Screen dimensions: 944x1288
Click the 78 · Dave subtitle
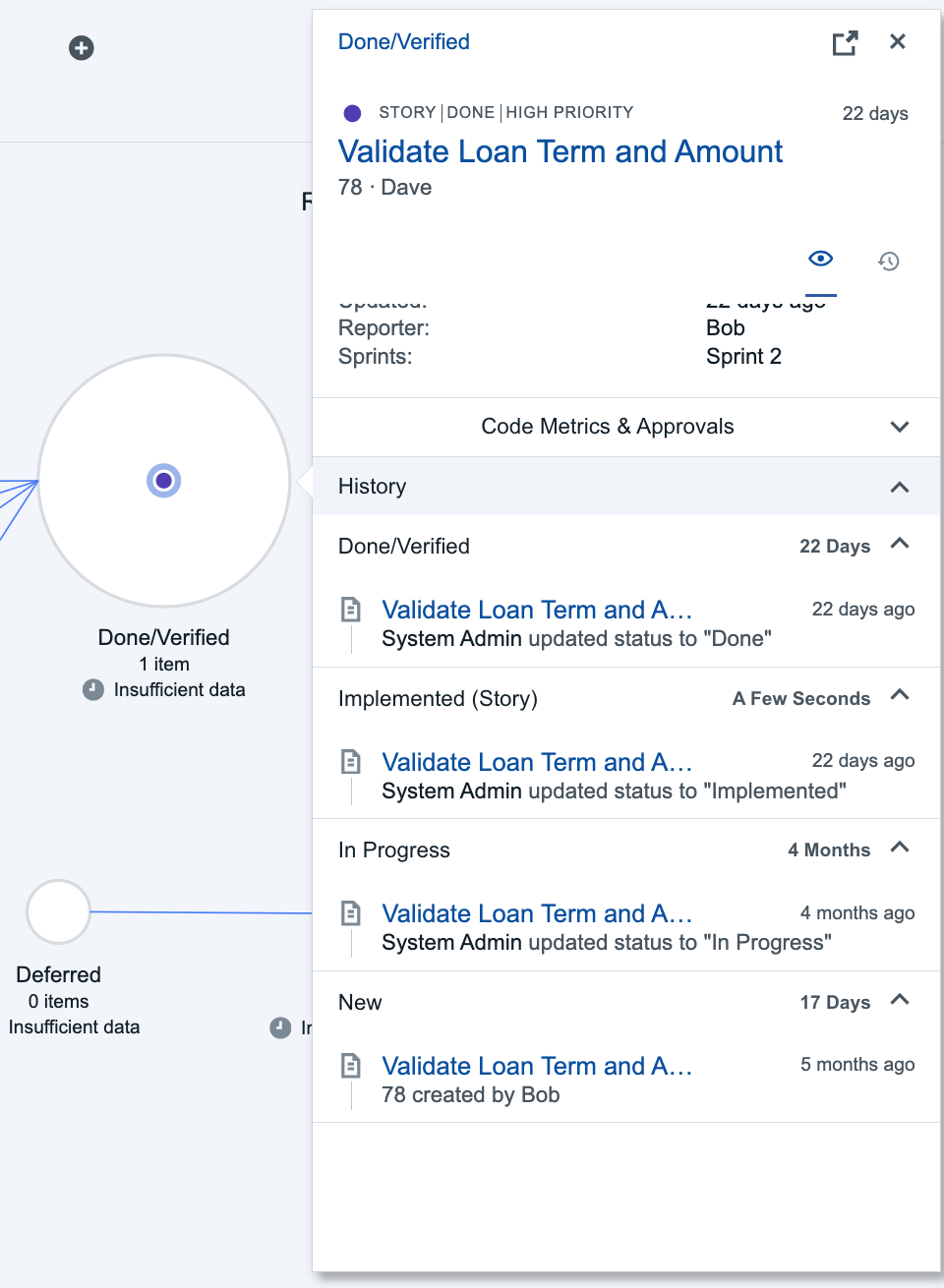coord(384,187)
